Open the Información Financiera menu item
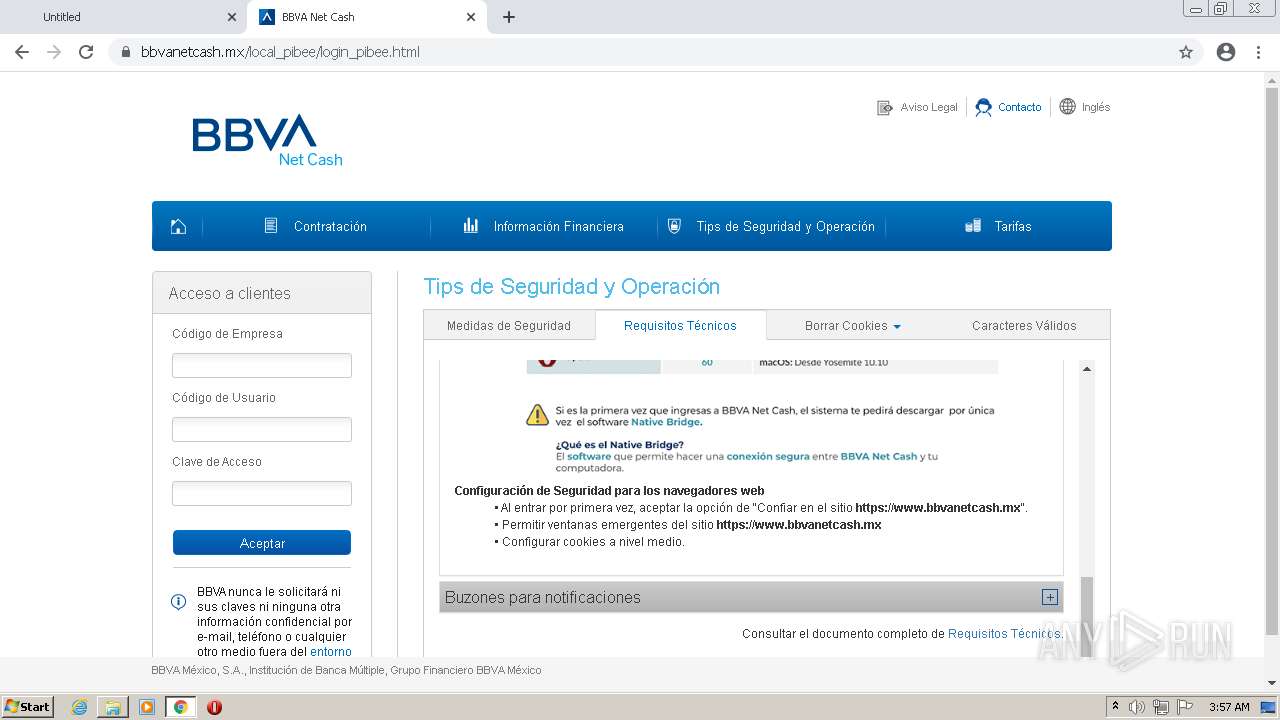 (558, 227)
